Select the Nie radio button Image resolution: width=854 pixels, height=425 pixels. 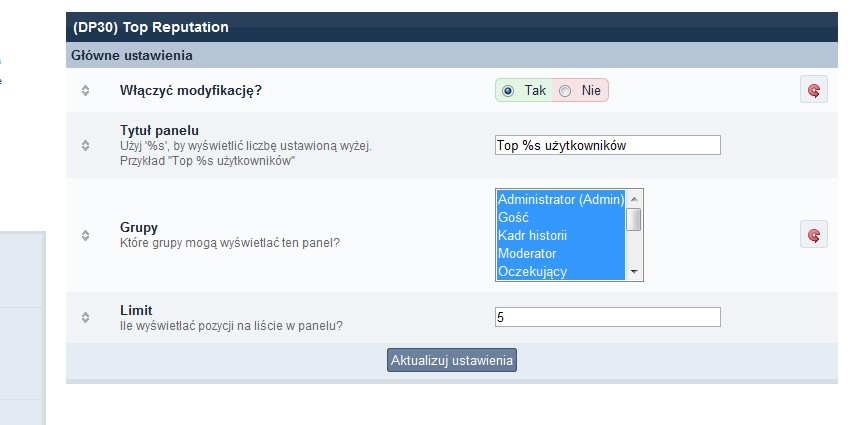point(565,91)
